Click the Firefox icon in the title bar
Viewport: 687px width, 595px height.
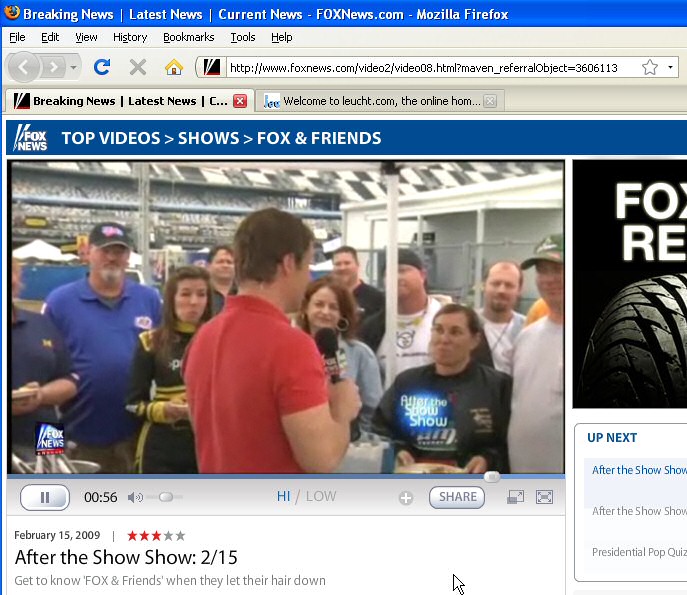[12, 12]
